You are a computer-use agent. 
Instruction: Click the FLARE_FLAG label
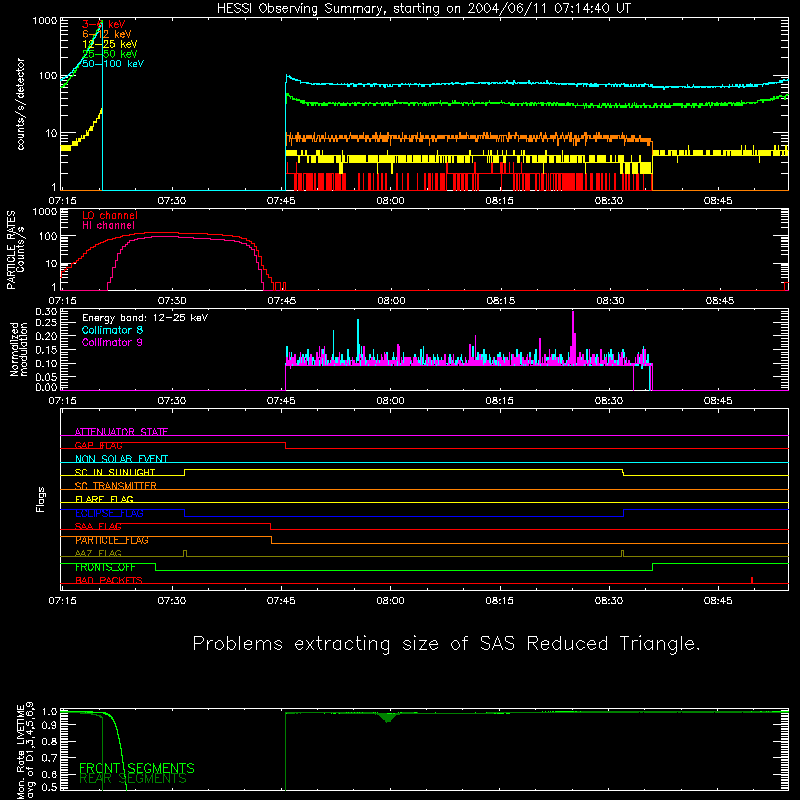[x=104, y=499]
